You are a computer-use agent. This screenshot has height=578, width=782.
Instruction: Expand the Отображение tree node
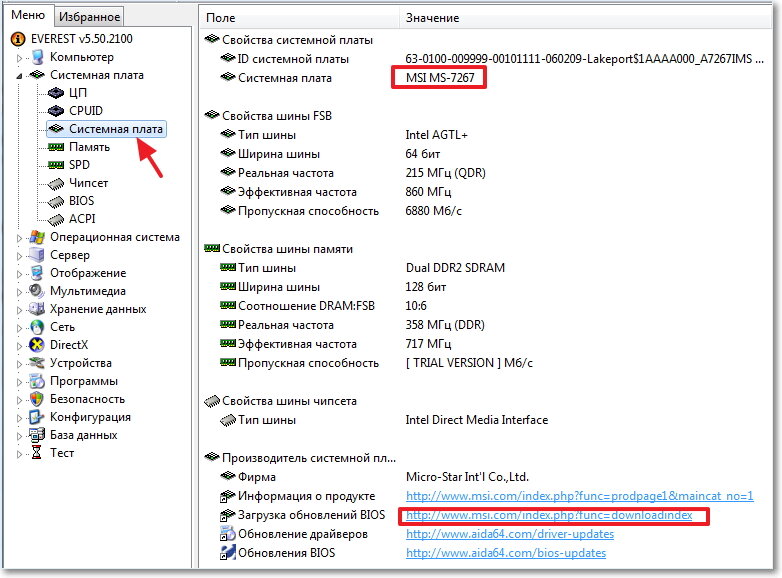[19, 274]
